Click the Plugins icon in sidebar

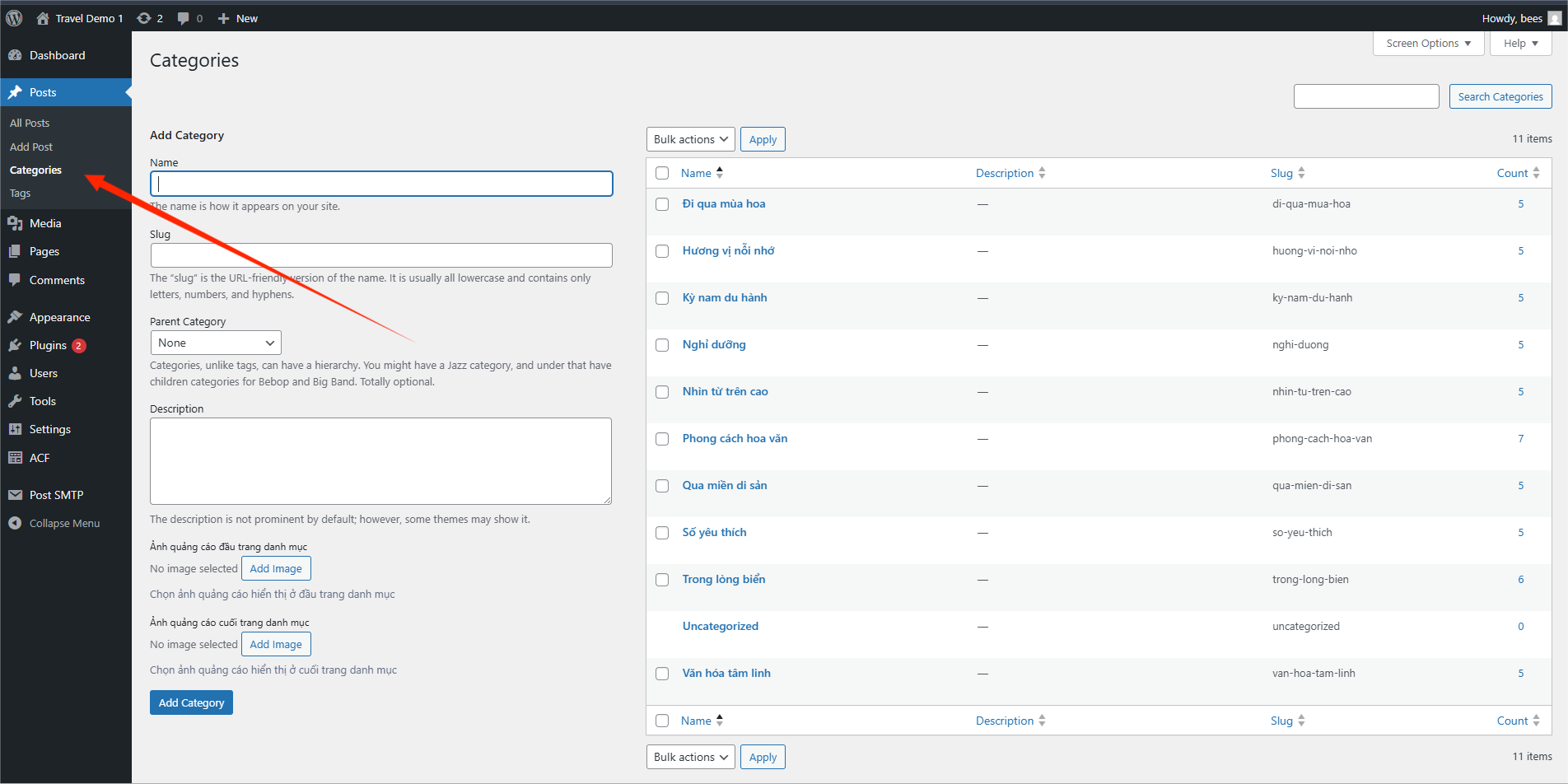click(15, 345)
